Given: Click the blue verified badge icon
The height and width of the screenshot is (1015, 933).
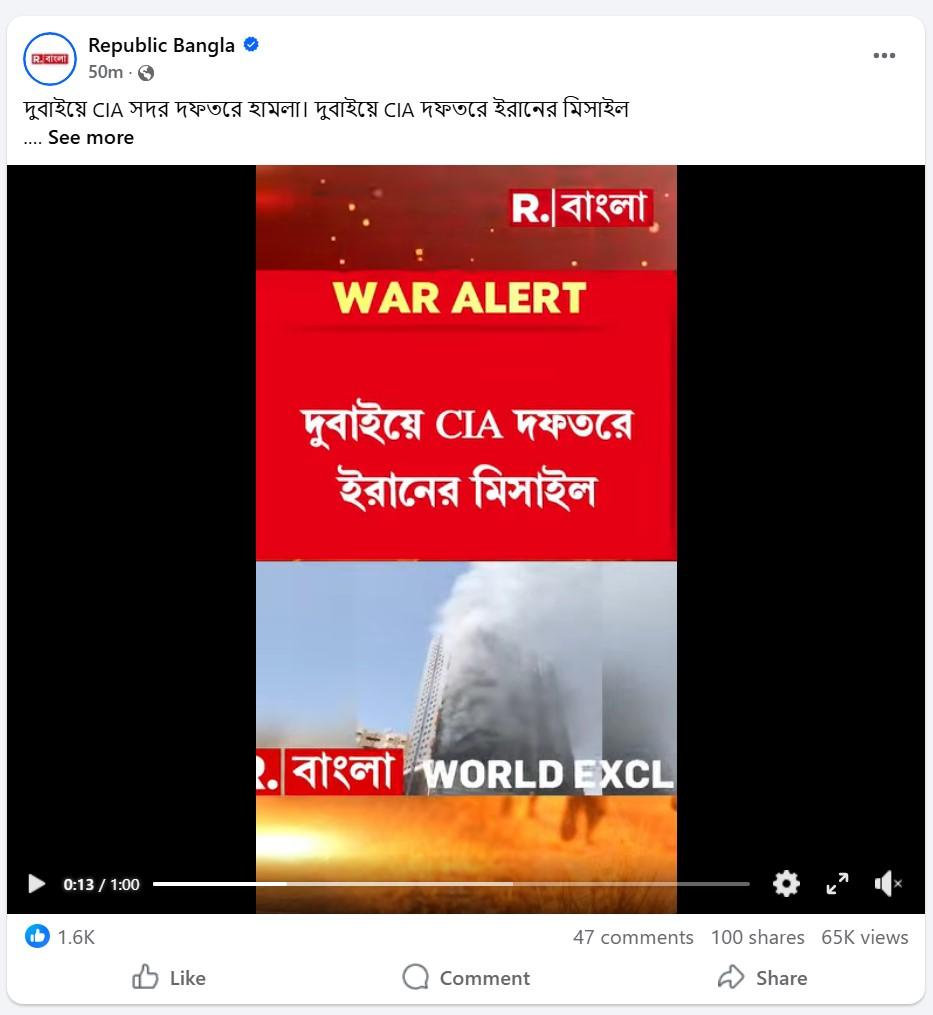Looking at the screenshot, I should pos(251,45).
